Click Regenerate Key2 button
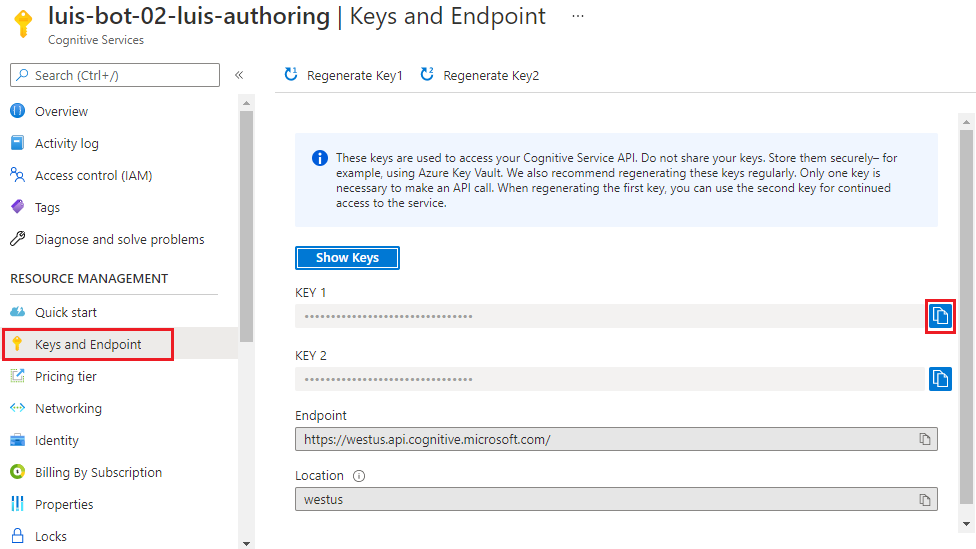 (x=480, y=75)
